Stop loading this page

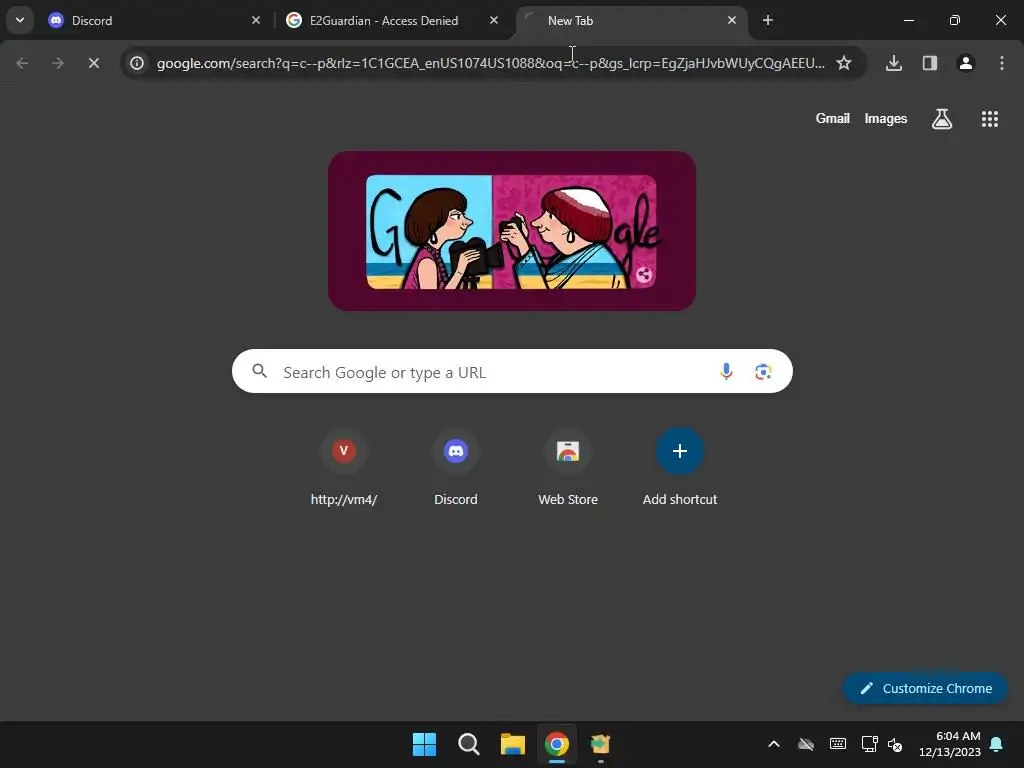pyautogui.click(x=94, y=63)
